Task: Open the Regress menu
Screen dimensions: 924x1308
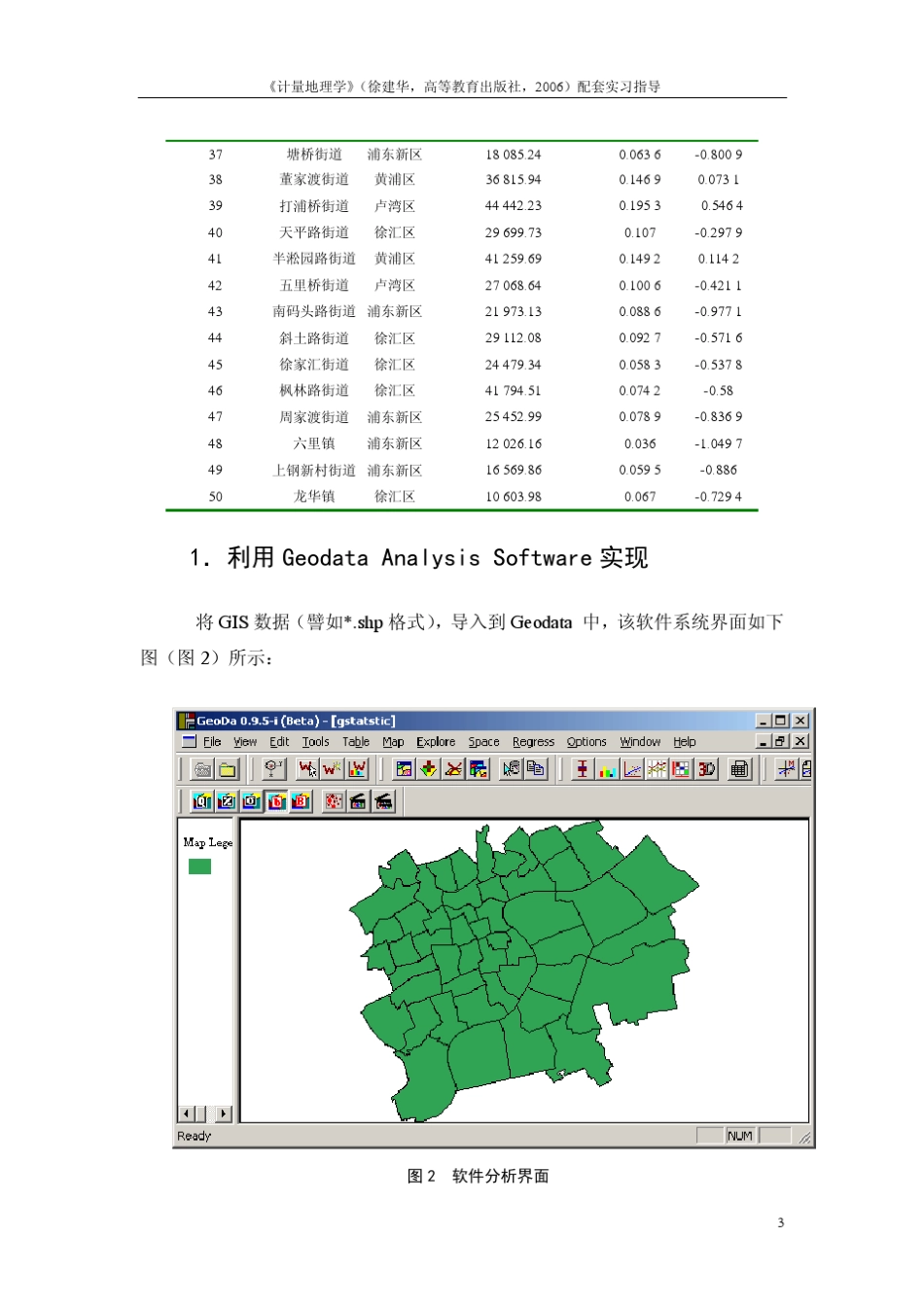Action: 533,742
